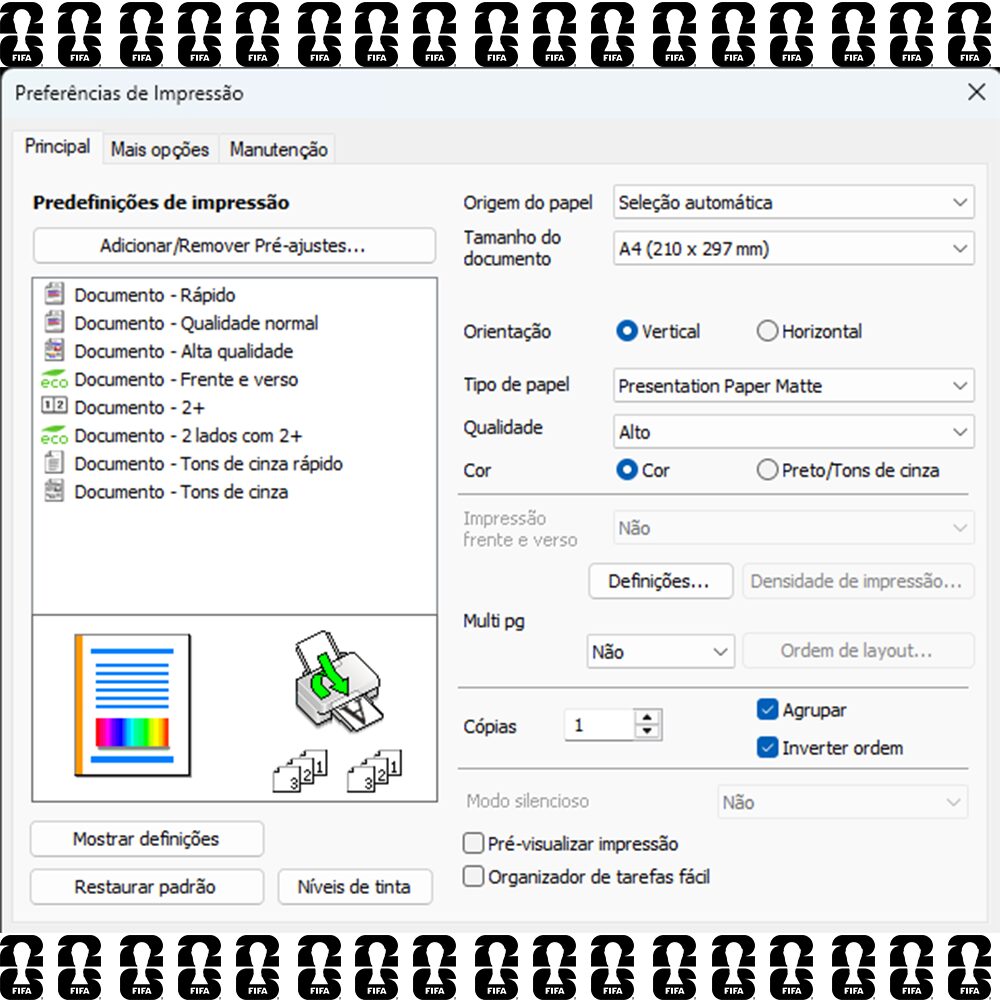Click the printer illustration icon
Viewport: 1000px width, 1000px height.
click(339, 682)
